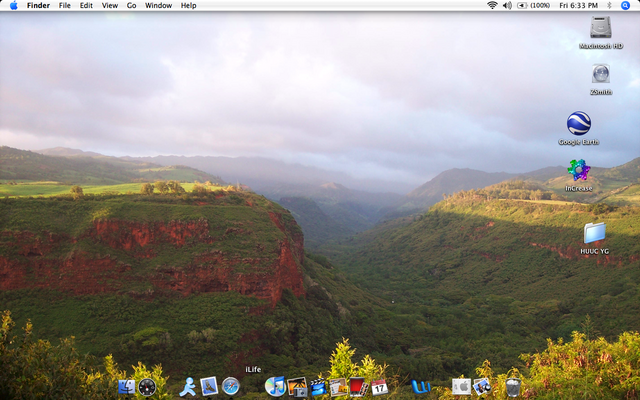Image resolution: width=640 pixels, height=400 pixels.
Task: Open battery status menu showing 100%
Action: tap(533, 5)
